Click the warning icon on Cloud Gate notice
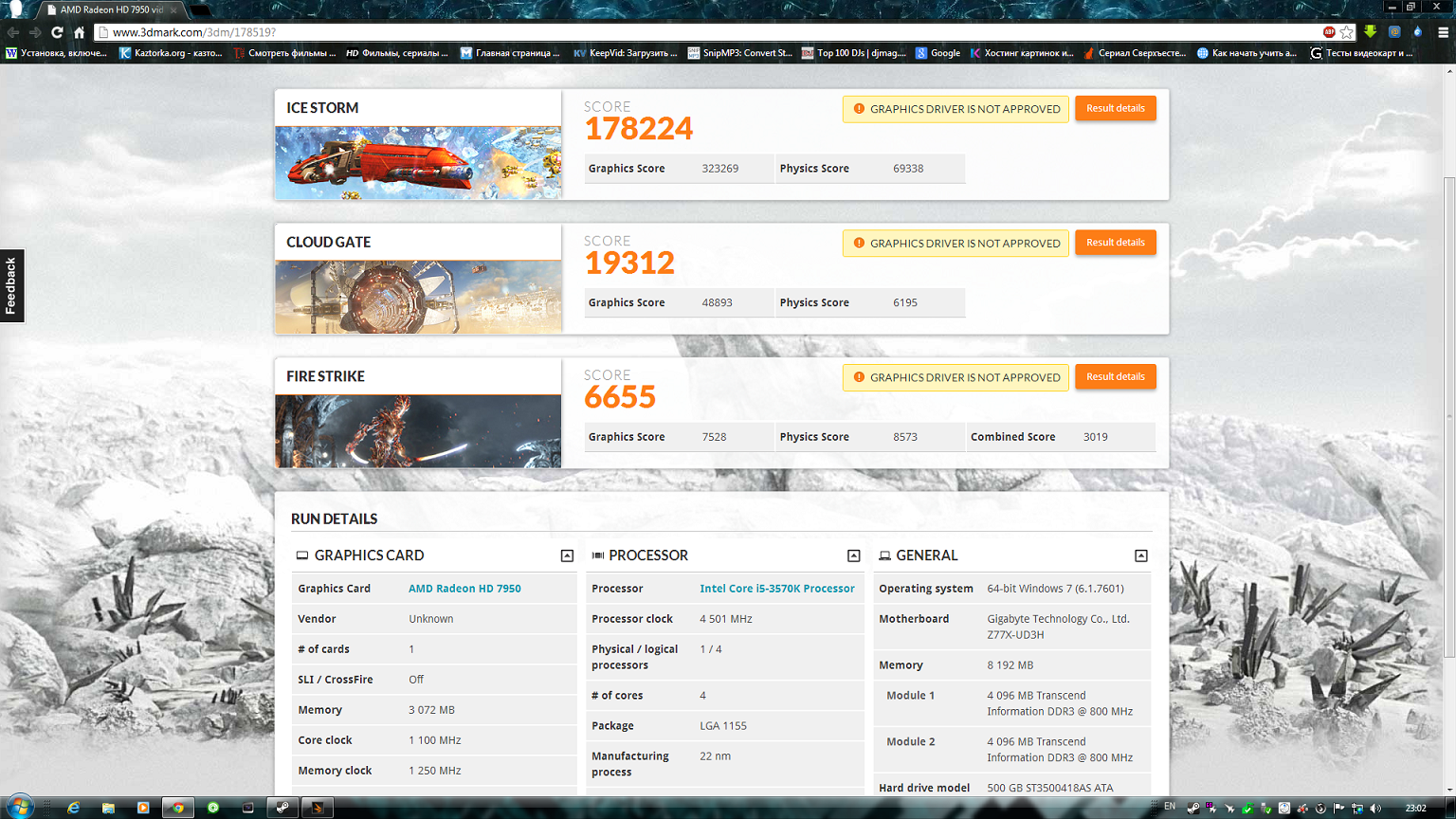Screen dimensions: 1456x819 [x=859, y=243]
